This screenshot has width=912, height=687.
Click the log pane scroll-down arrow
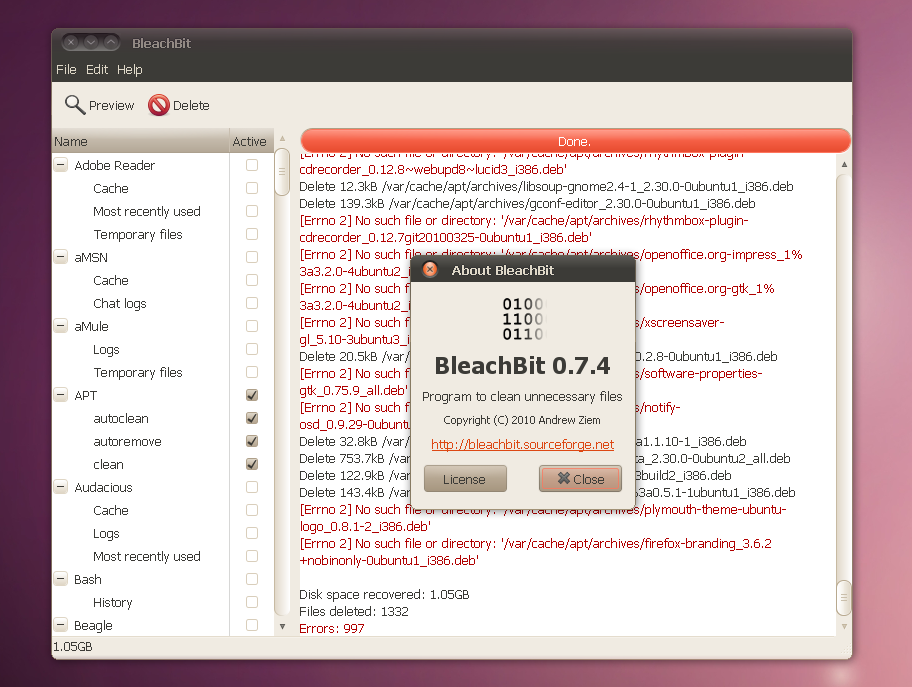(x=844, y=627)
